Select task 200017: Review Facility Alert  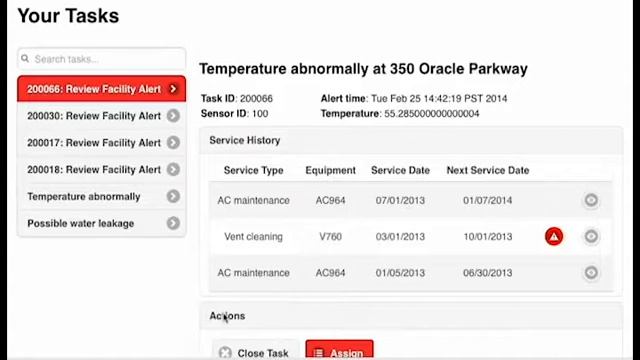tap(102, 142)
